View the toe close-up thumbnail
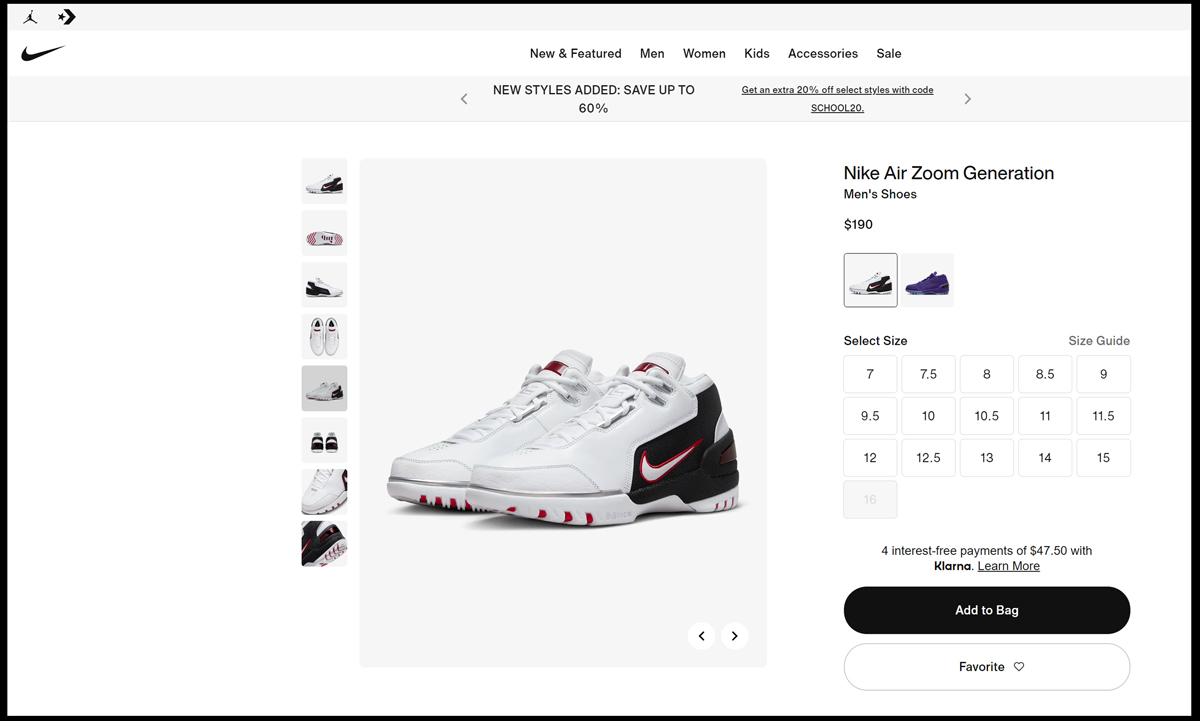1200x721 pixels. click(325, 492)
